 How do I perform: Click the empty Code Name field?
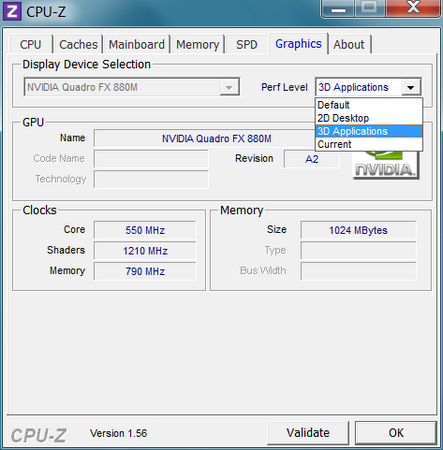(151, 159)
